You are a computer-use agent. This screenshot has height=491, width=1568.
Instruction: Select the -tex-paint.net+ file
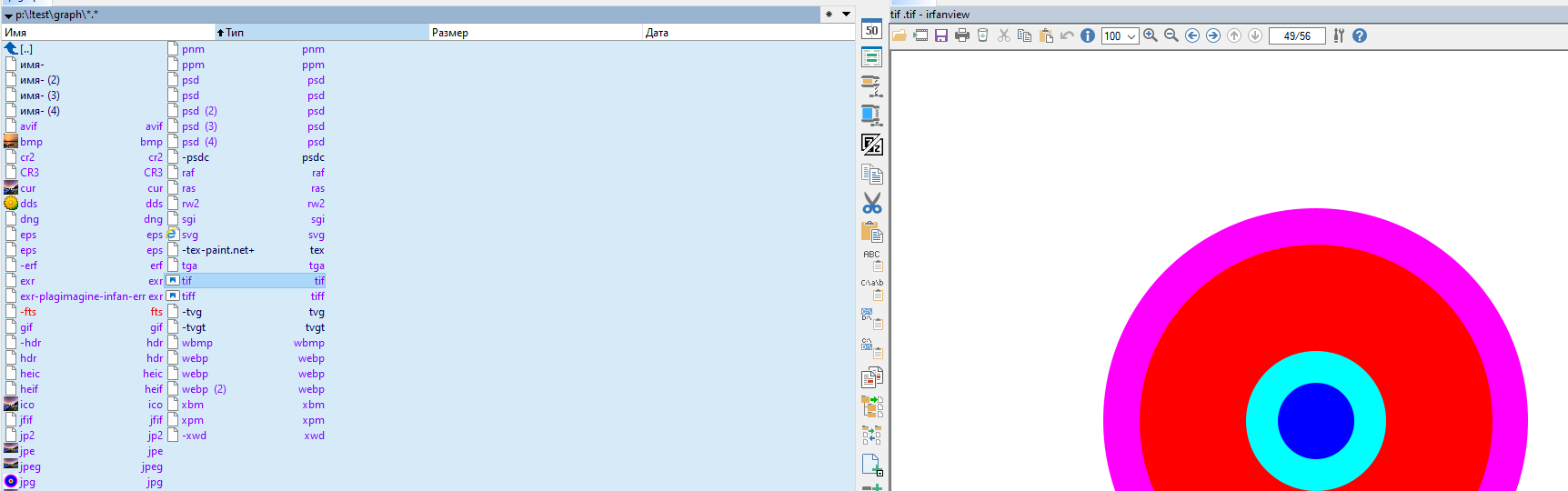[246, 250]
